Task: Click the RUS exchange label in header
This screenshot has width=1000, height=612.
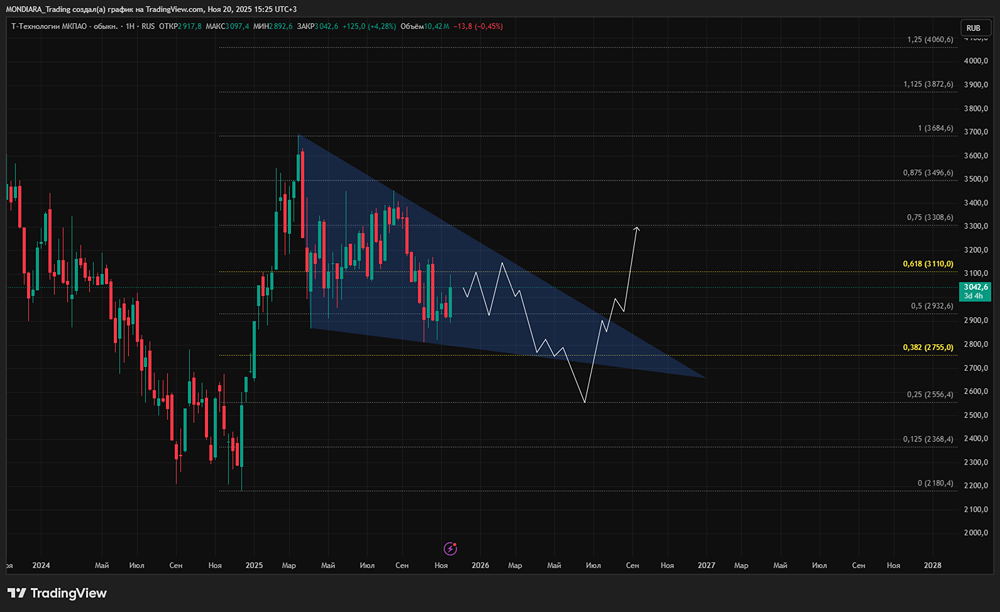Action: pyautogui.click(x=148, y=26)
